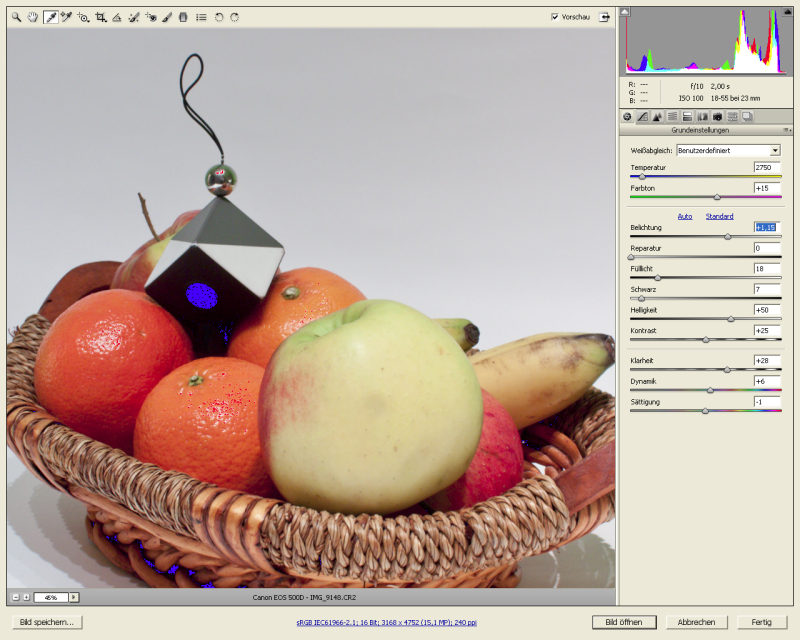
Task: Open Camera Raw preferences list icon
Action: tap(201, 17)
